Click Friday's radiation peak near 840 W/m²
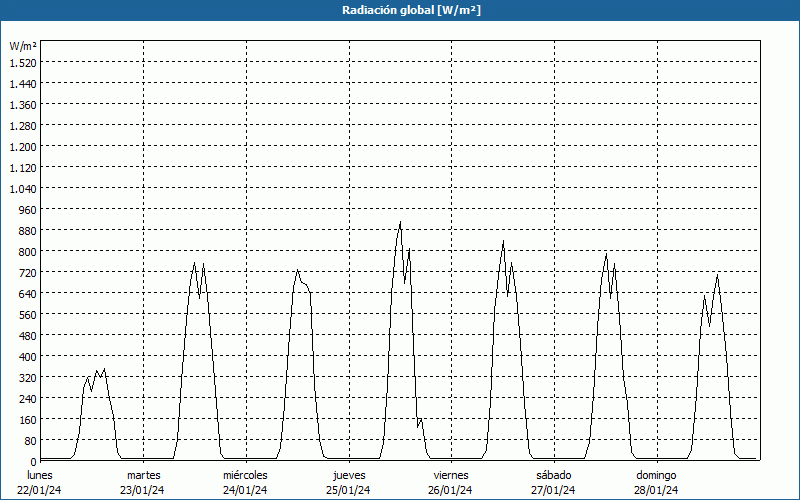This screenshot has width=800, height=500. (503, 241)
